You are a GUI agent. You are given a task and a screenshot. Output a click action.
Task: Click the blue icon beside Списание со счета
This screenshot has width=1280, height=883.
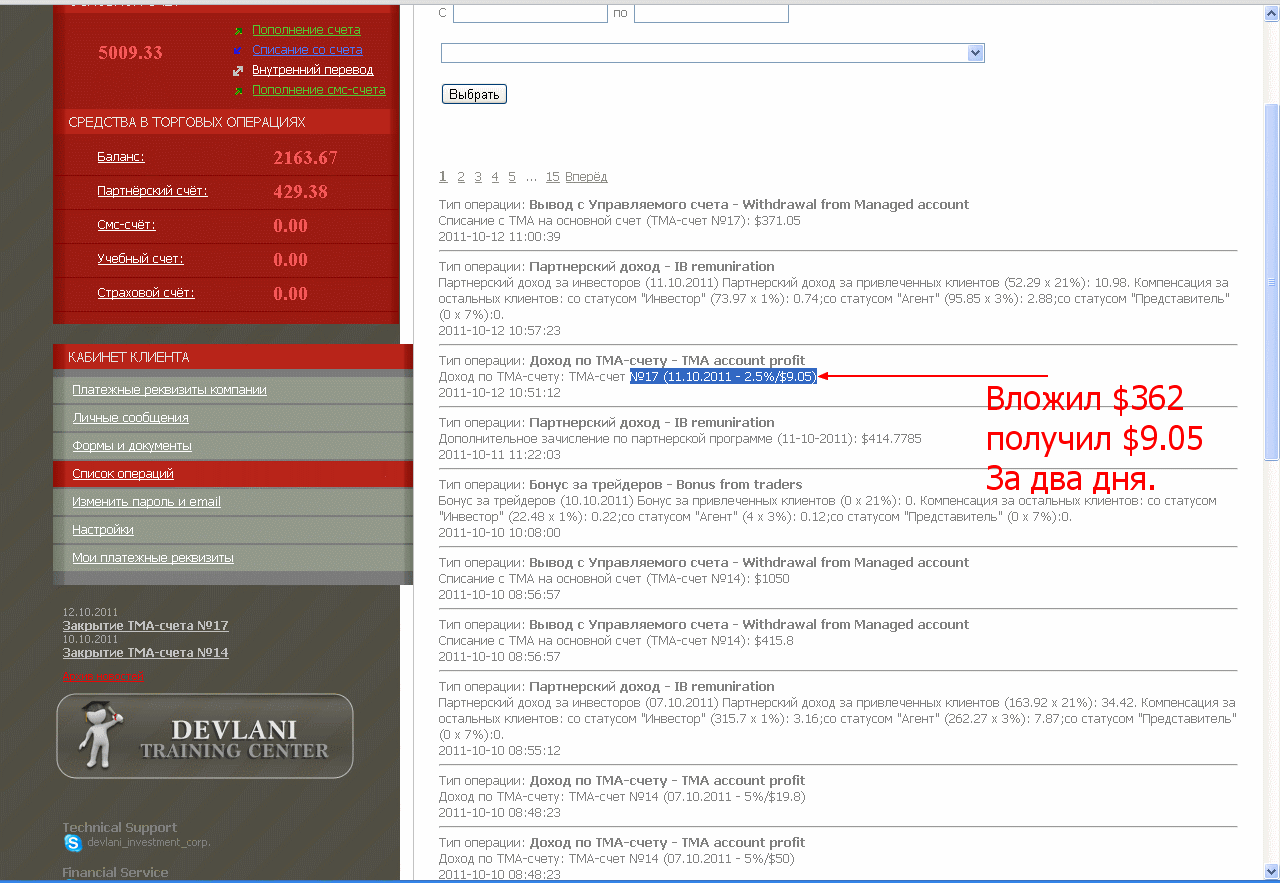(x=238, y=51)
